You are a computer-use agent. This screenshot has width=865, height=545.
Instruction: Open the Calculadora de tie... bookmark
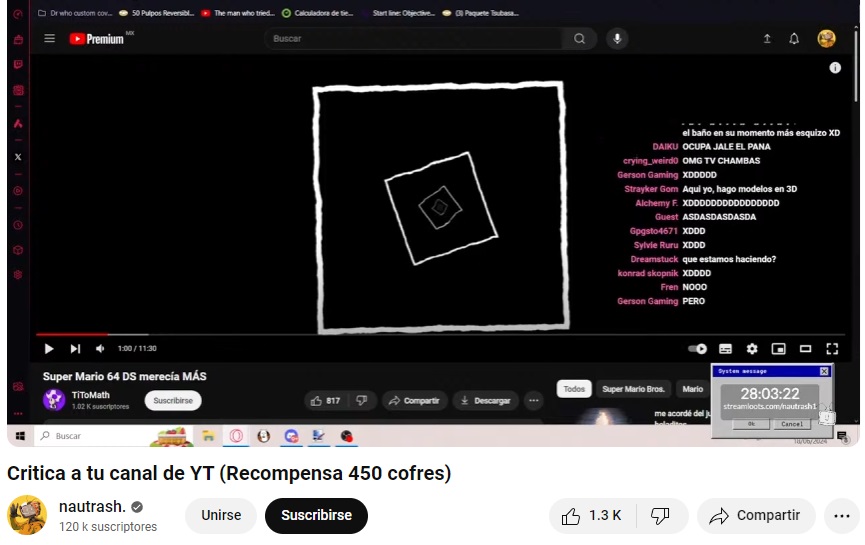click(317, 13)
